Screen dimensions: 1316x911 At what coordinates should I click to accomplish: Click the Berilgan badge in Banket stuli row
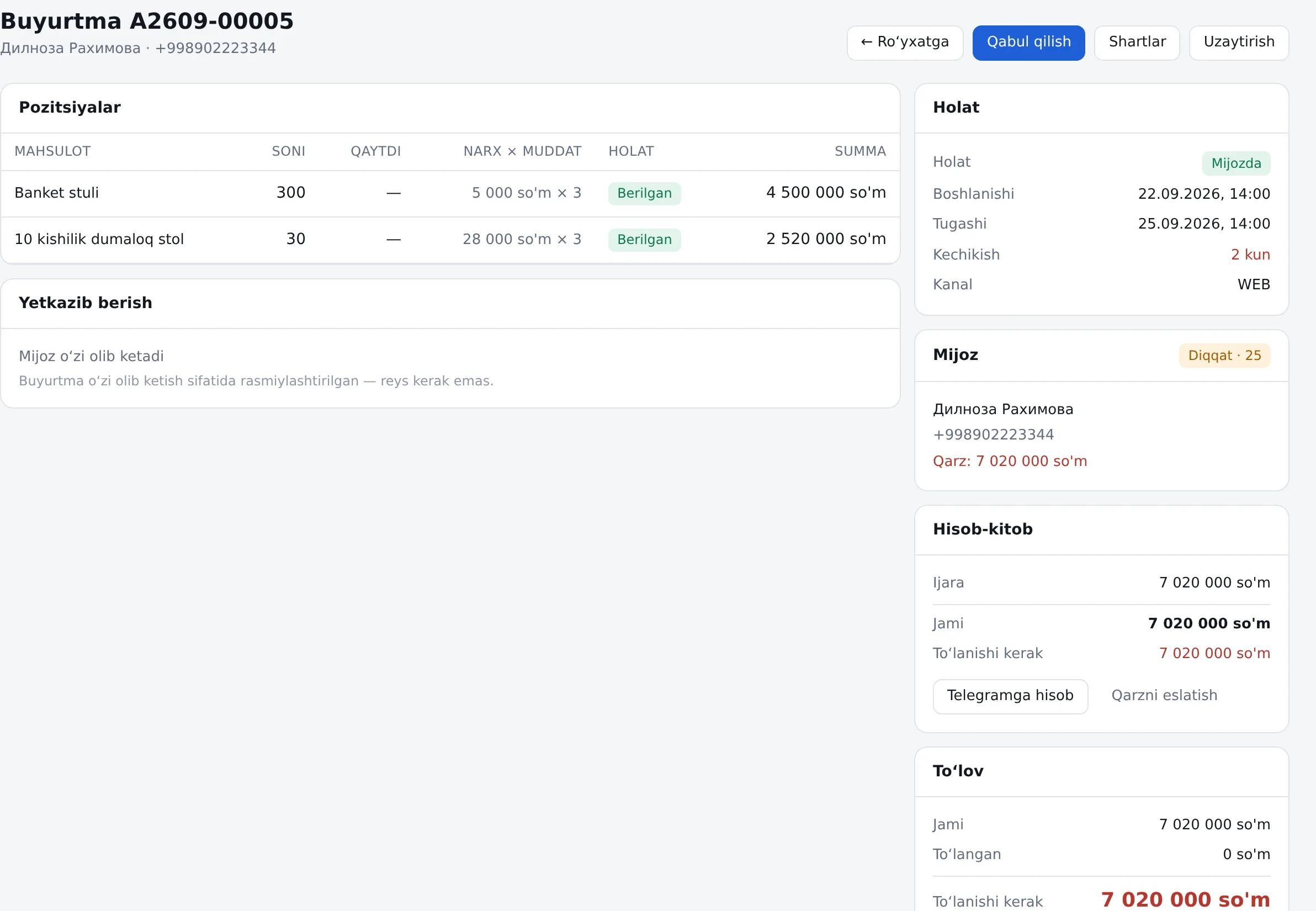click(644, 193)
